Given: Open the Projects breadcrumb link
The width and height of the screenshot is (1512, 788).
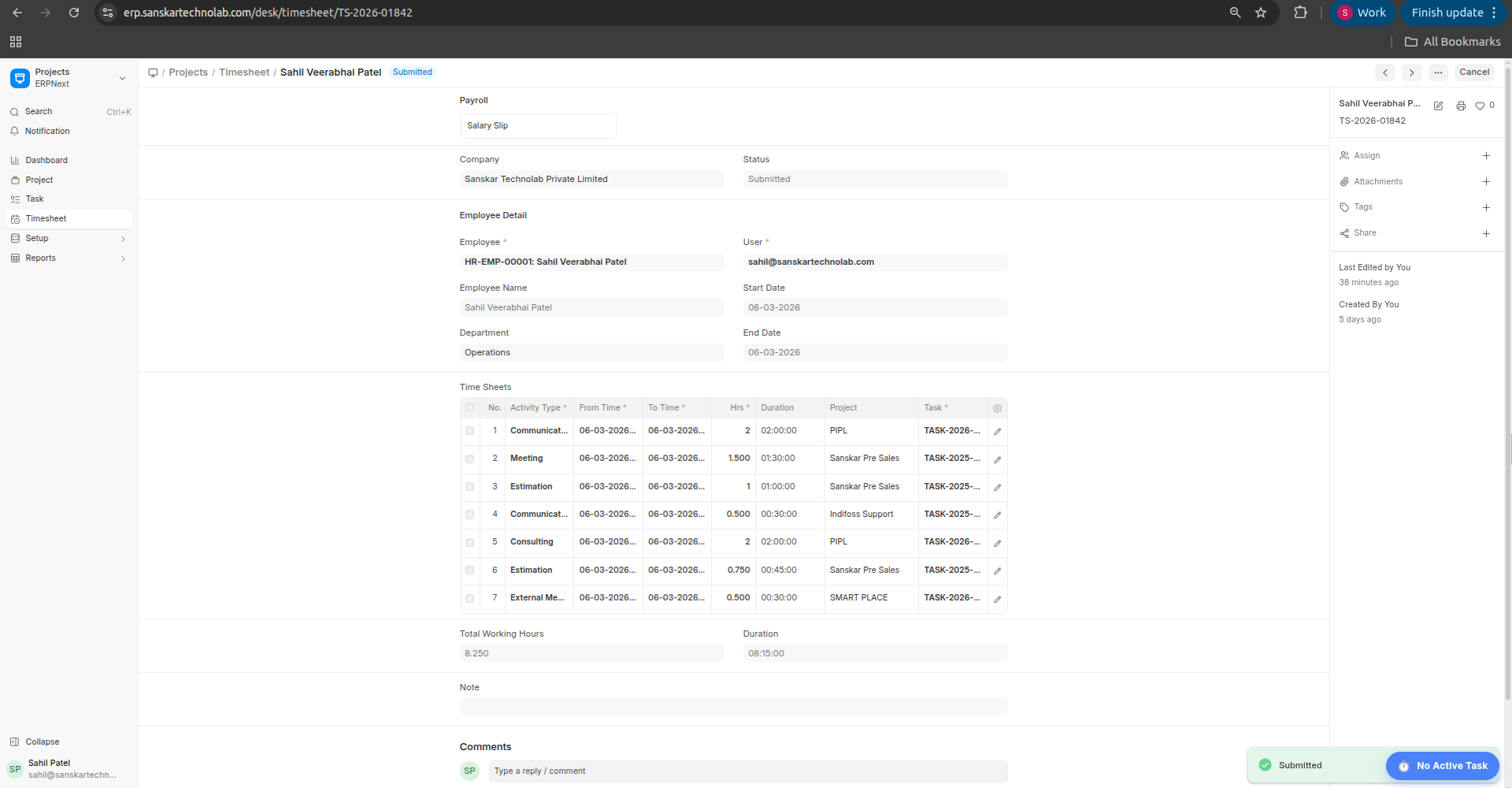Looking at the screenshot, I should coord(187,72).
